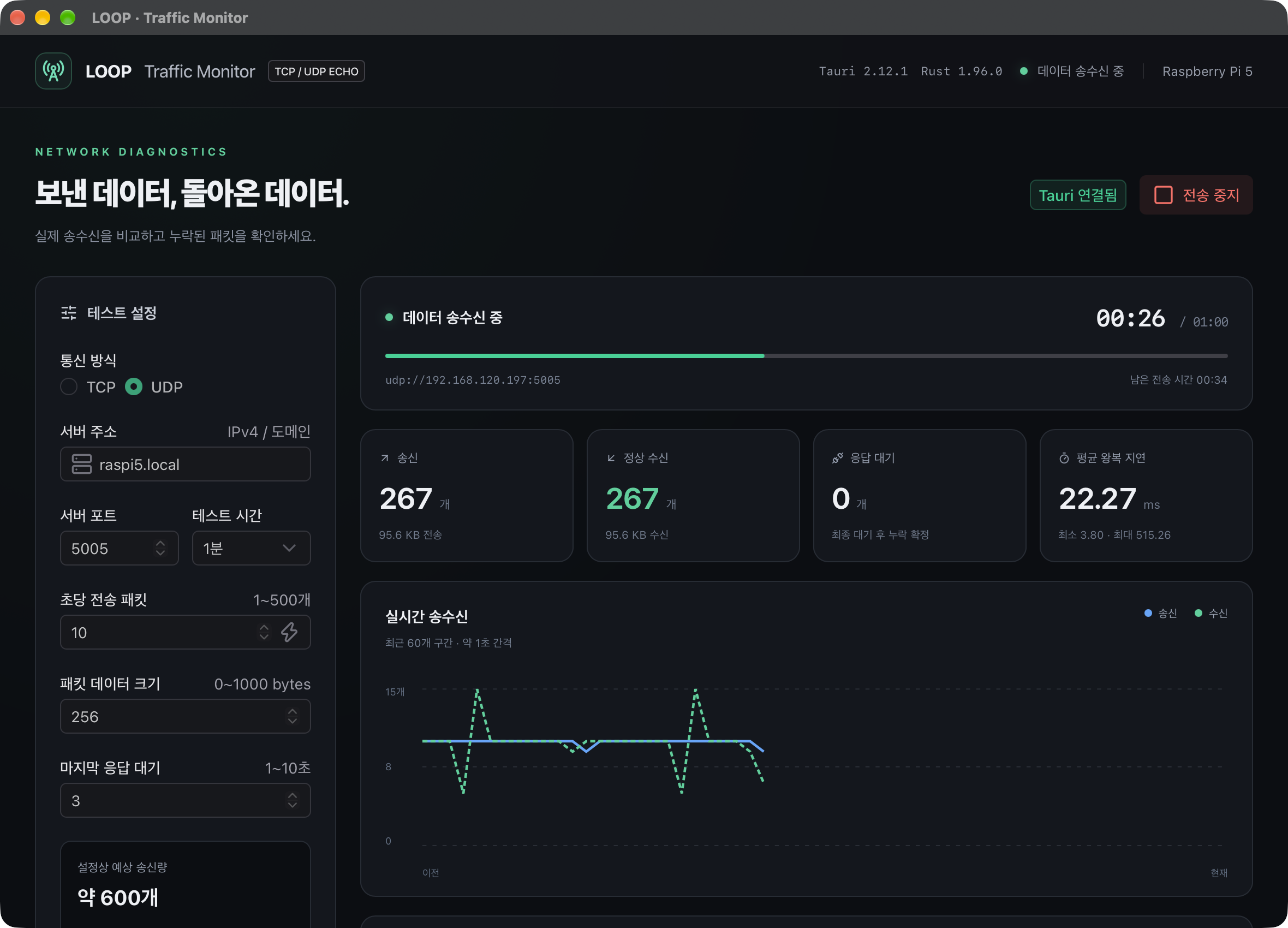This screenshot has width=1288, height=928.
Task: Click the timer icon next to 평균 왕복 지연
Action: (x=1064, y=458)
